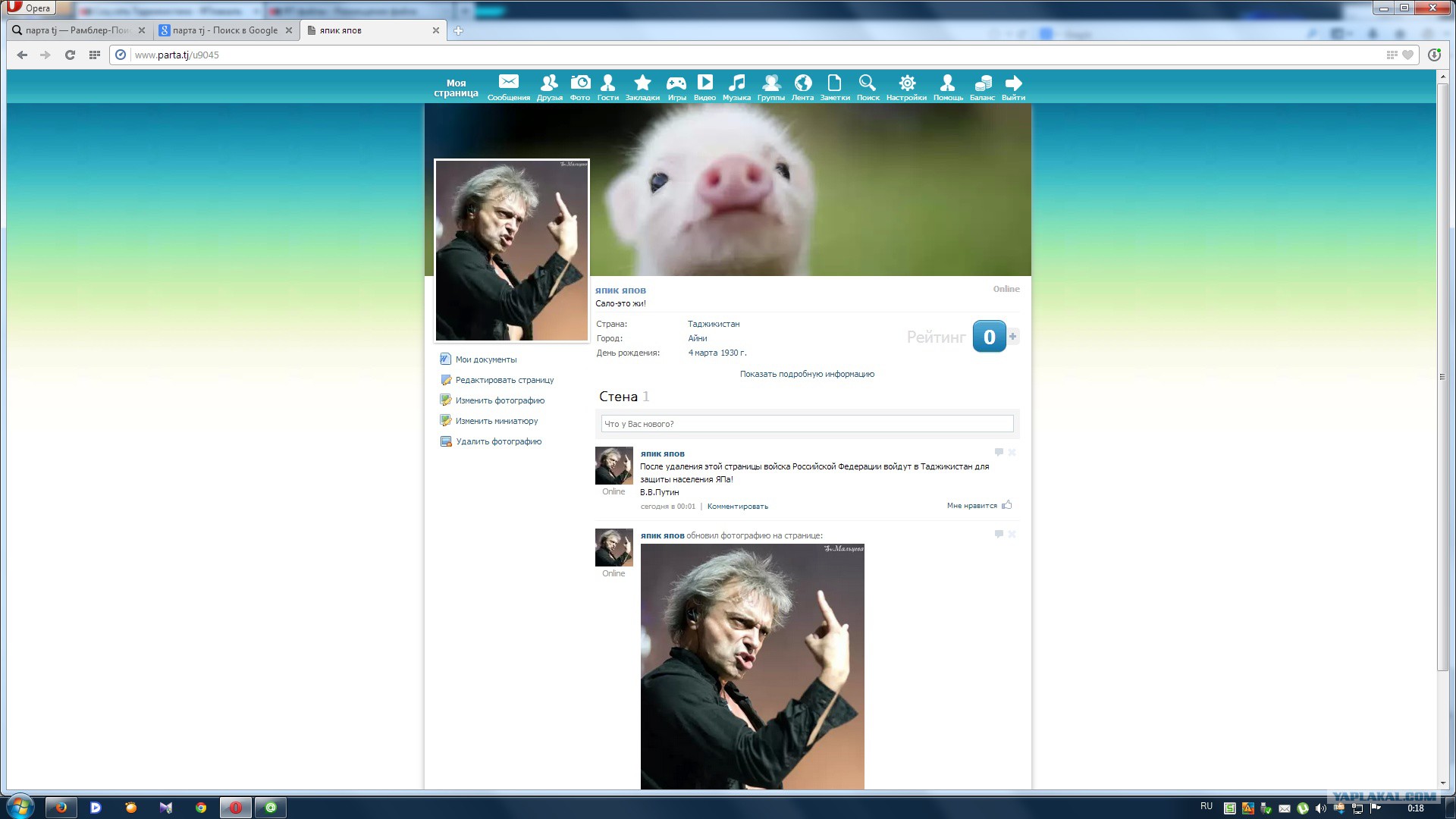Open the Лента globe icon
The image size is (1456, 819).
coord(802,86)
